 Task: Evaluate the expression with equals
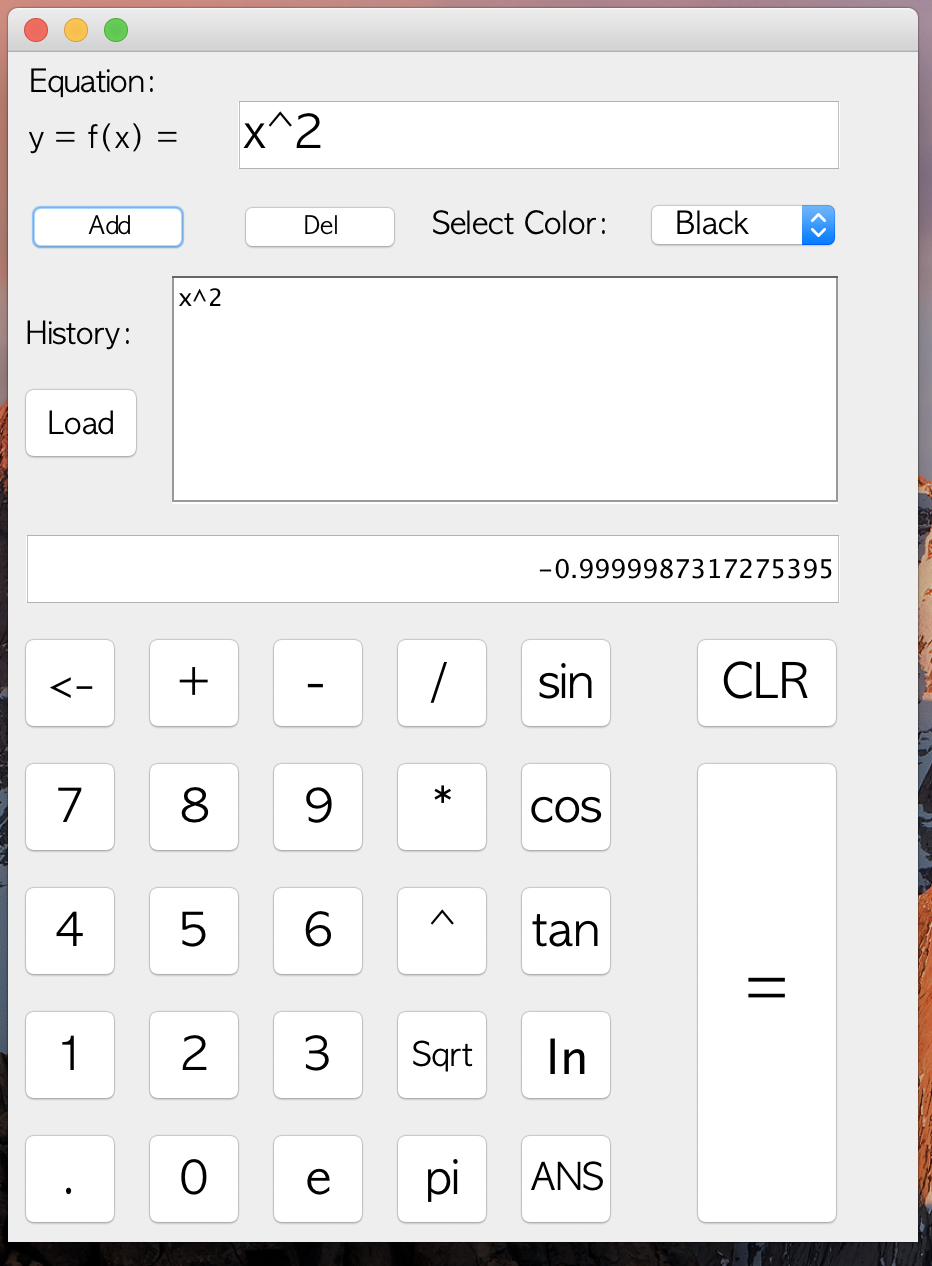[x=766, y=991]
